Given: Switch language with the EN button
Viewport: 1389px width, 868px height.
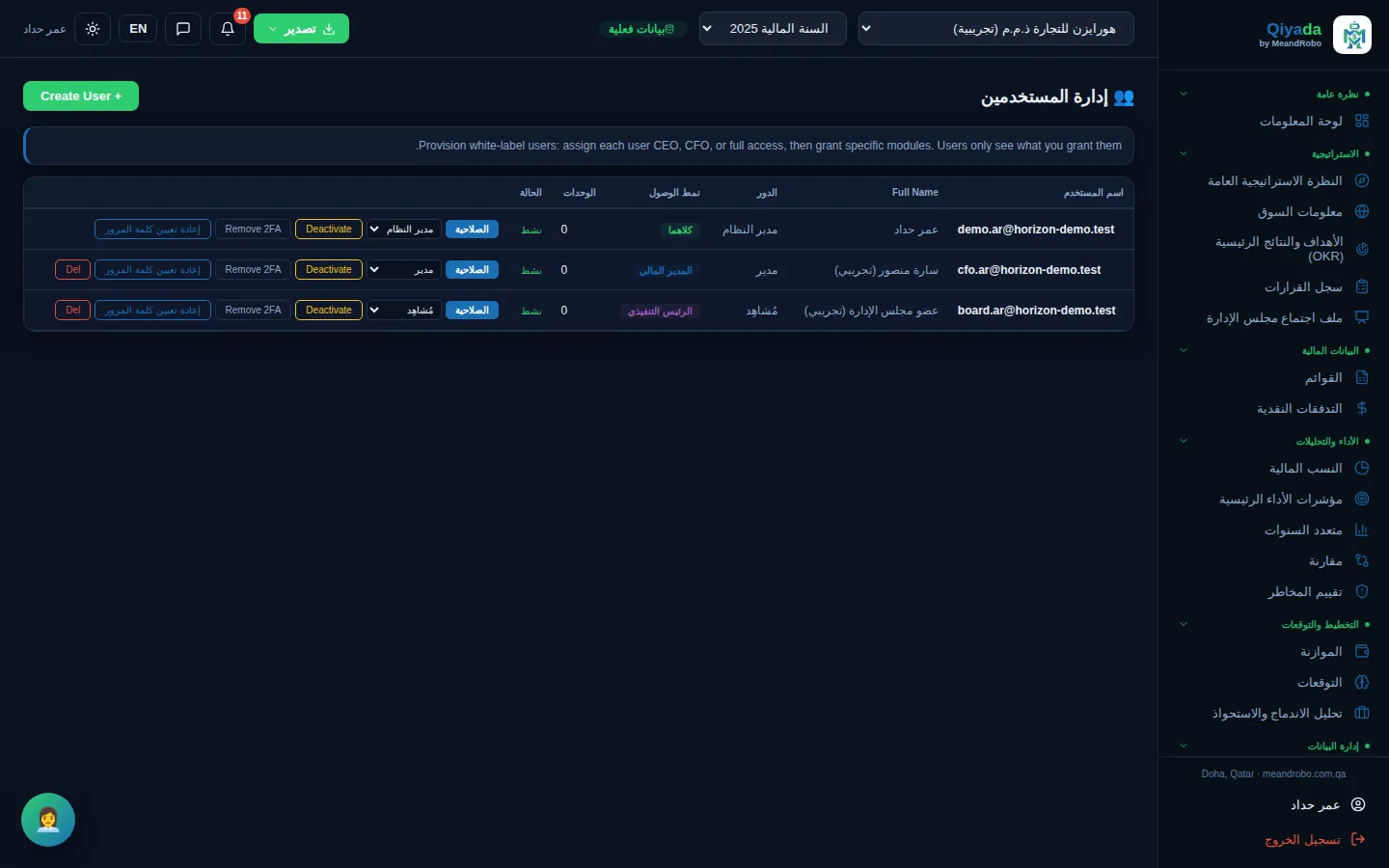Looking at the screenshot, I should 138,29.
